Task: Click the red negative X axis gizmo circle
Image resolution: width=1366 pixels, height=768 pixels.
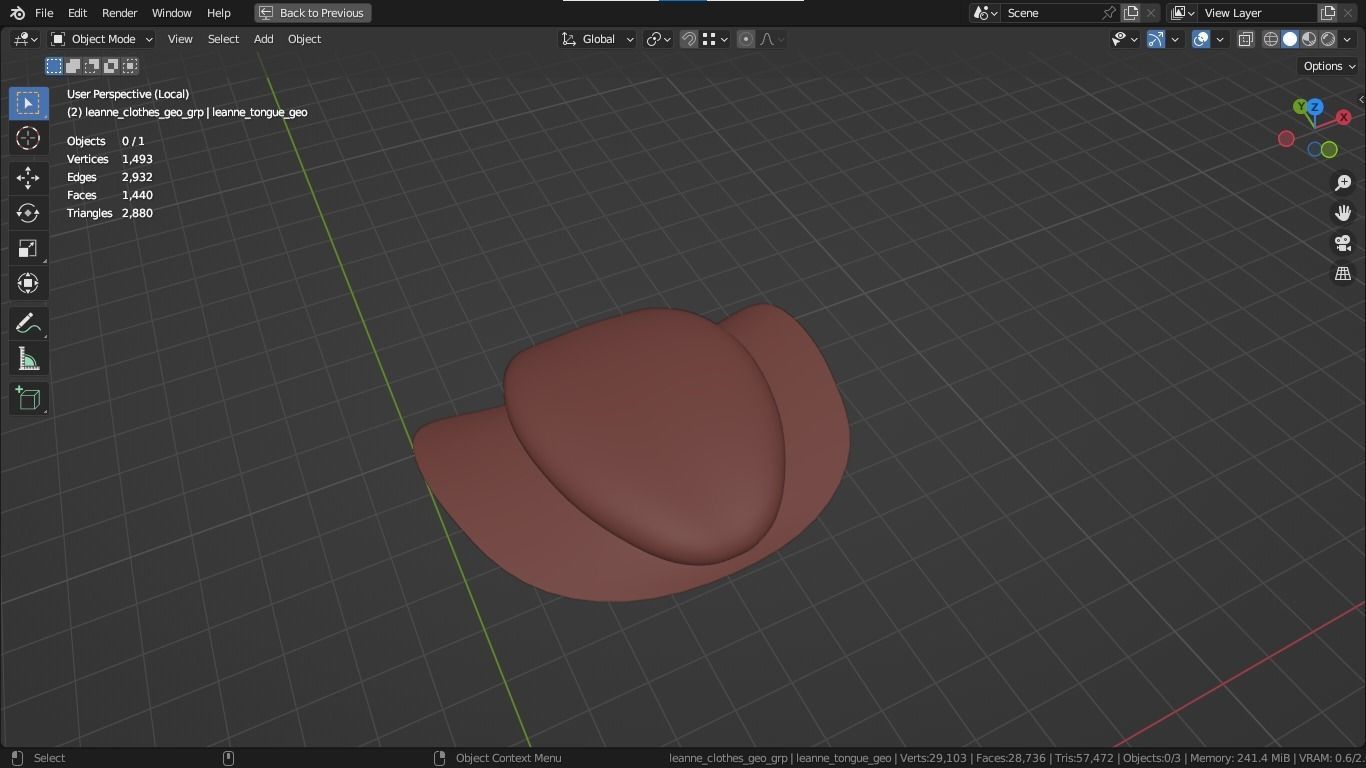Action: pyautogui.click(x=1286, y=139)
